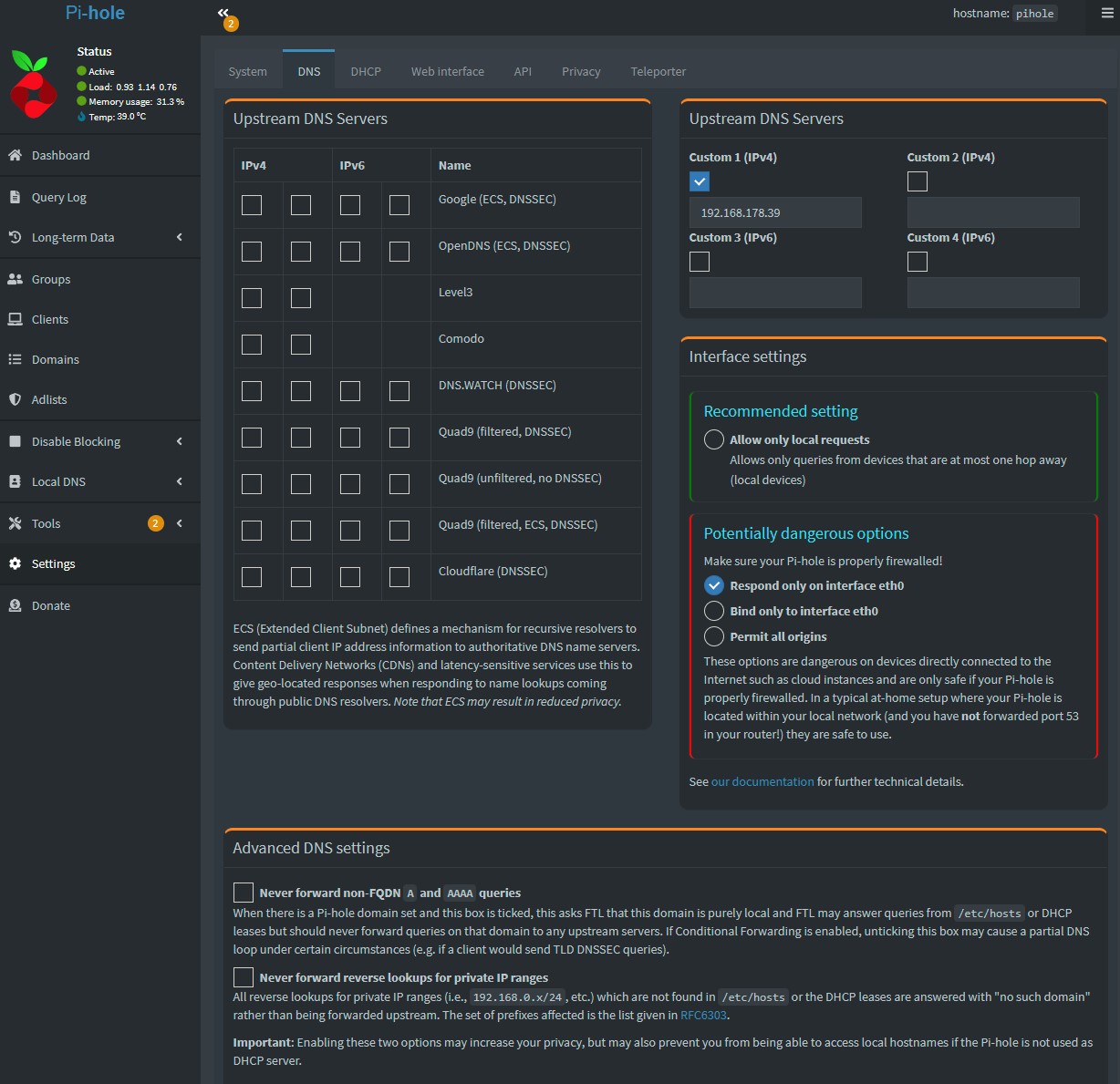Expand Long-term Data submenu arrow
1120x1084 pixels.
click(x=180, y=237)
